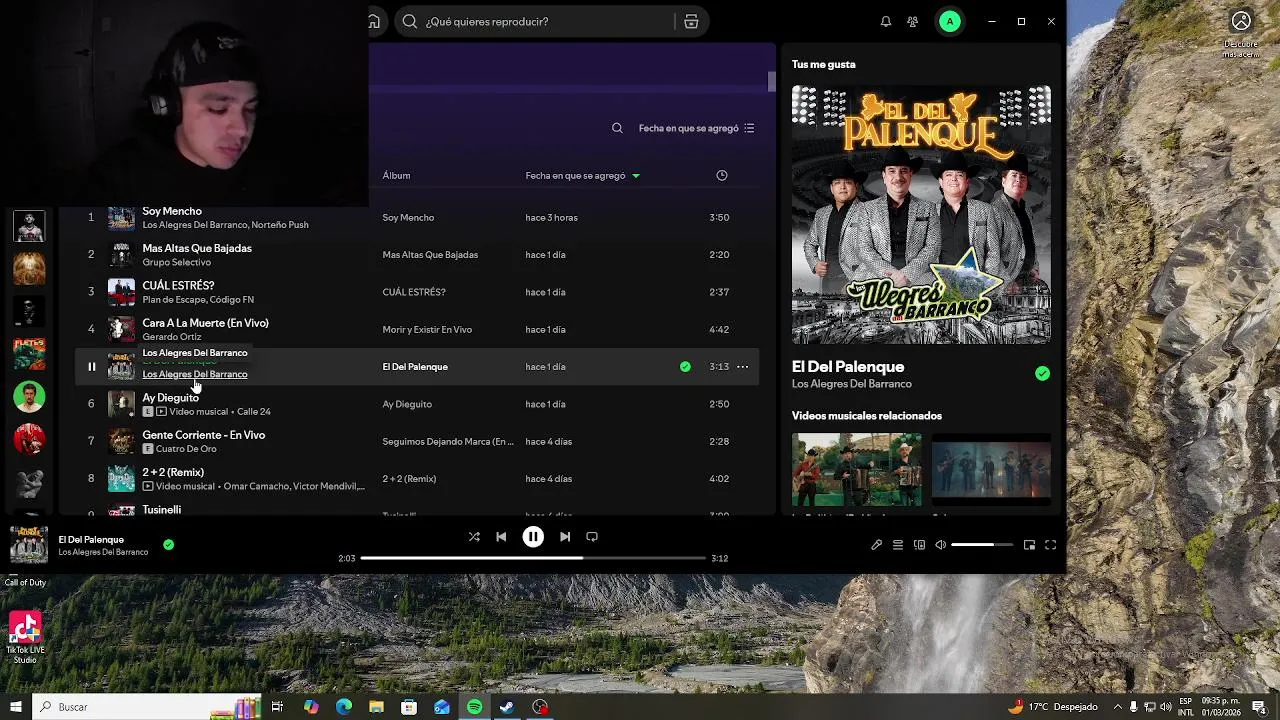Skip to the next track
Viewport: 1280px width, 720px height.
(x=565, y=537)
